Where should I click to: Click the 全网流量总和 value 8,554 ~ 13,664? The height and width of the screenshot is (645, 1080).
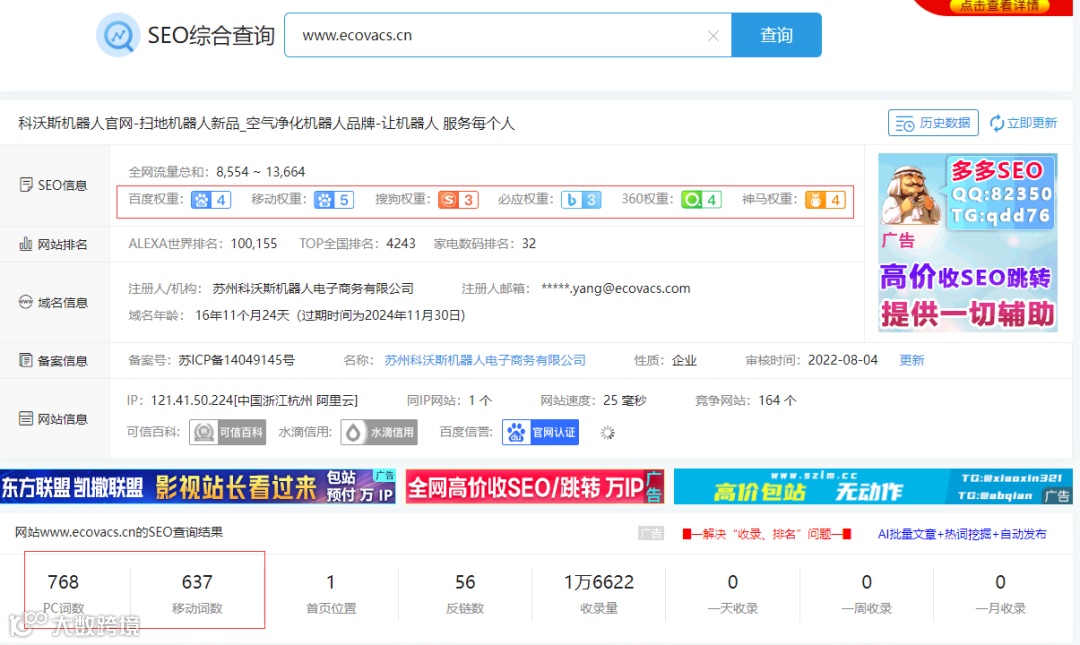coord(260,172)
